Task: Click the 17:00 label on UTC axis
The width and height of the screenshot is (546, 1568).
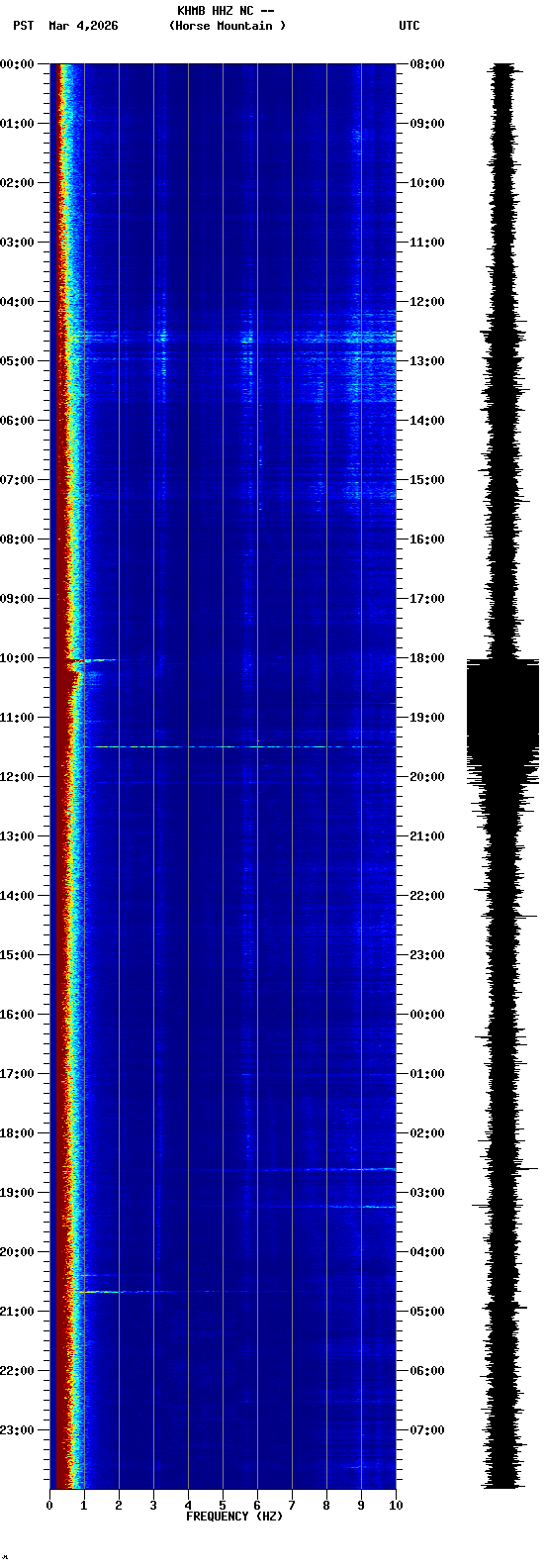Action: coord(427,599)
